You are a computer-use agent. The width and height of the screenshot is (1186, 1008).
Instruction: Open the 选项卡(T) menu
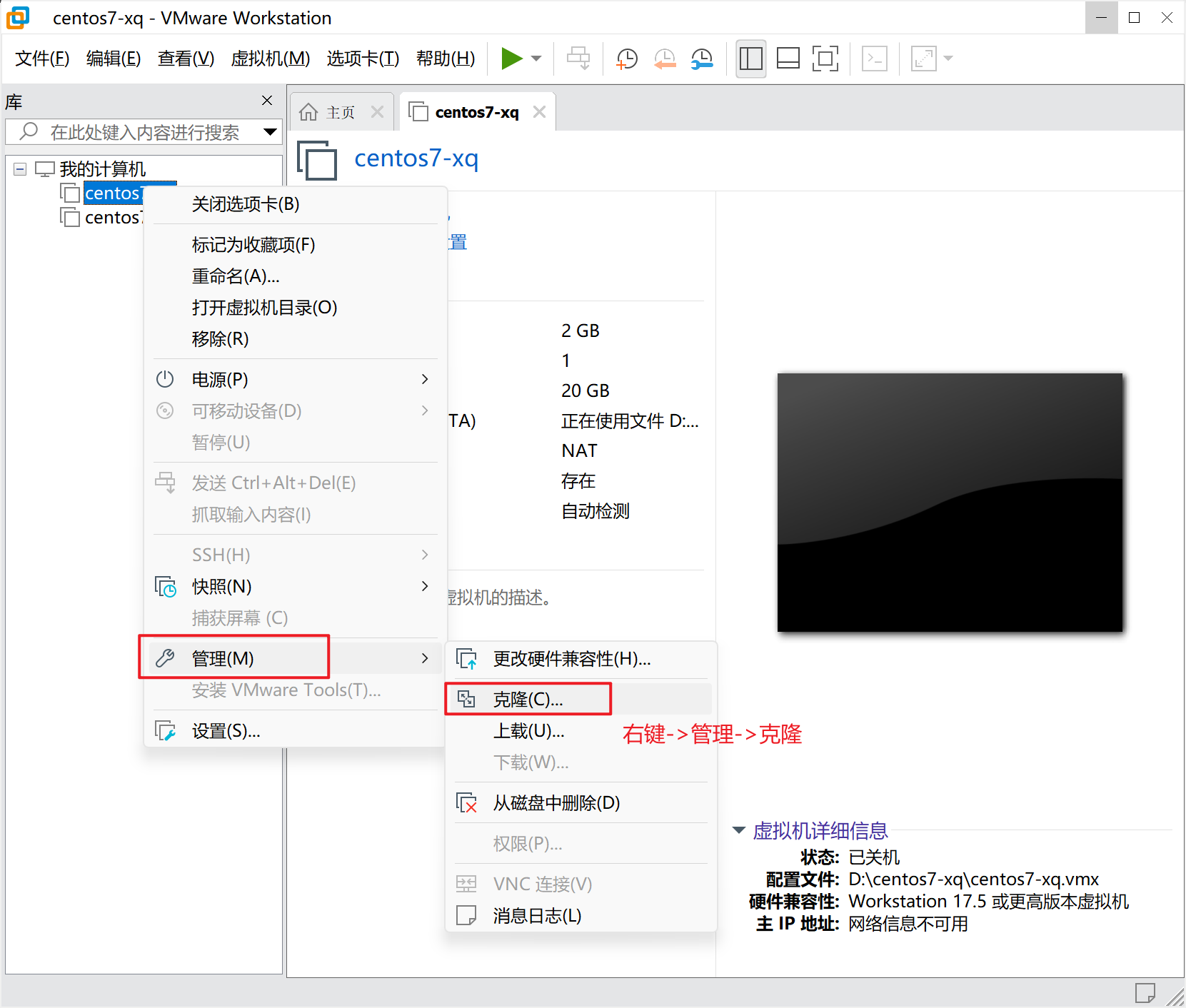[363, 59]
